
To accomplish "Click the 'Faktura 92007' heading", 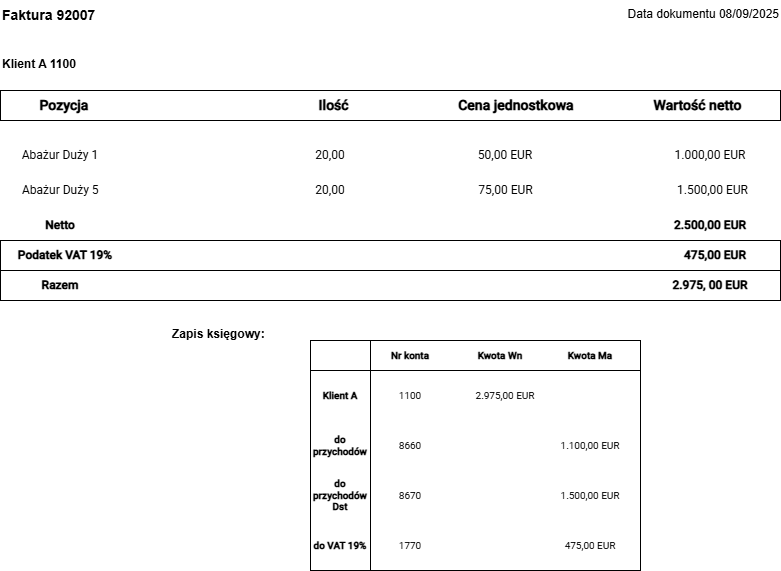I will click(x=48, y=15).
